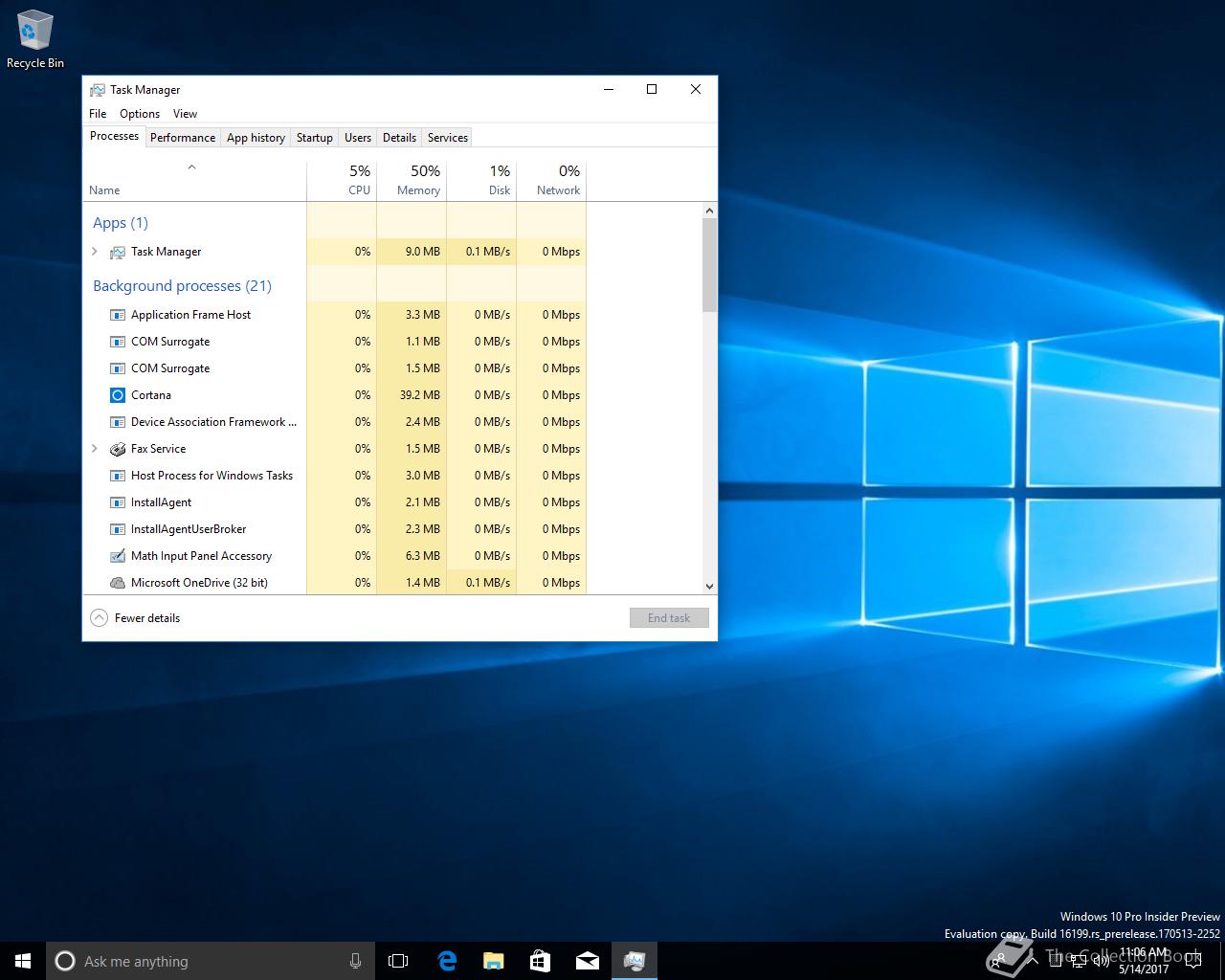Open File Explorer from the taskbar
This screenshot has height=980, width=1225.
493,961
